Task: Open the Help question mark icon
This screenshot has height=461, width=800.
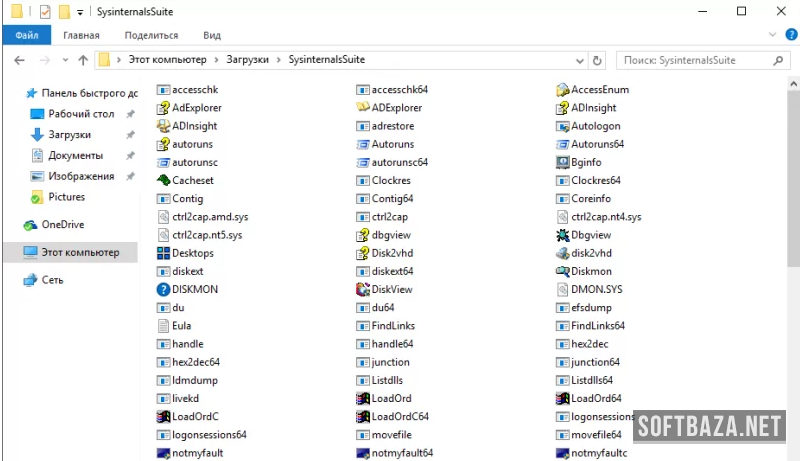Action: [x=785, y=35]
